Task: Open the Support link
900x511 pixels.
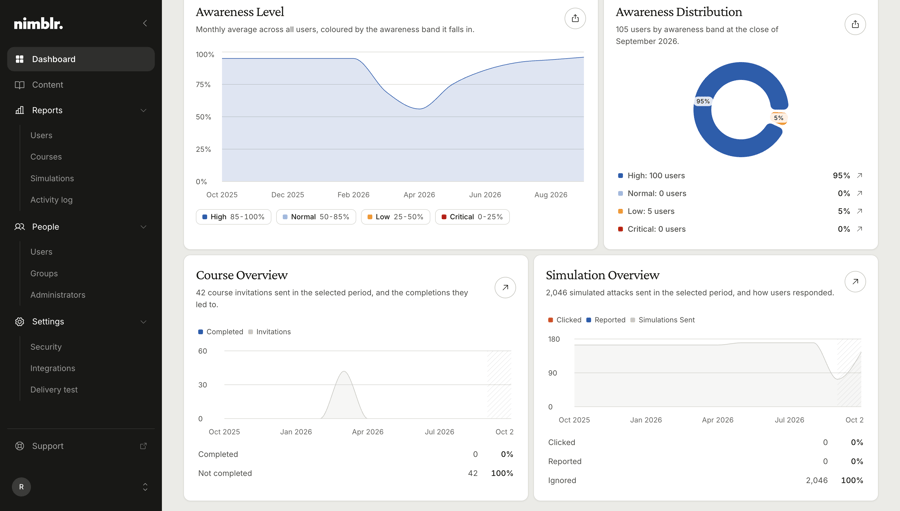Action: pos(81,446)
